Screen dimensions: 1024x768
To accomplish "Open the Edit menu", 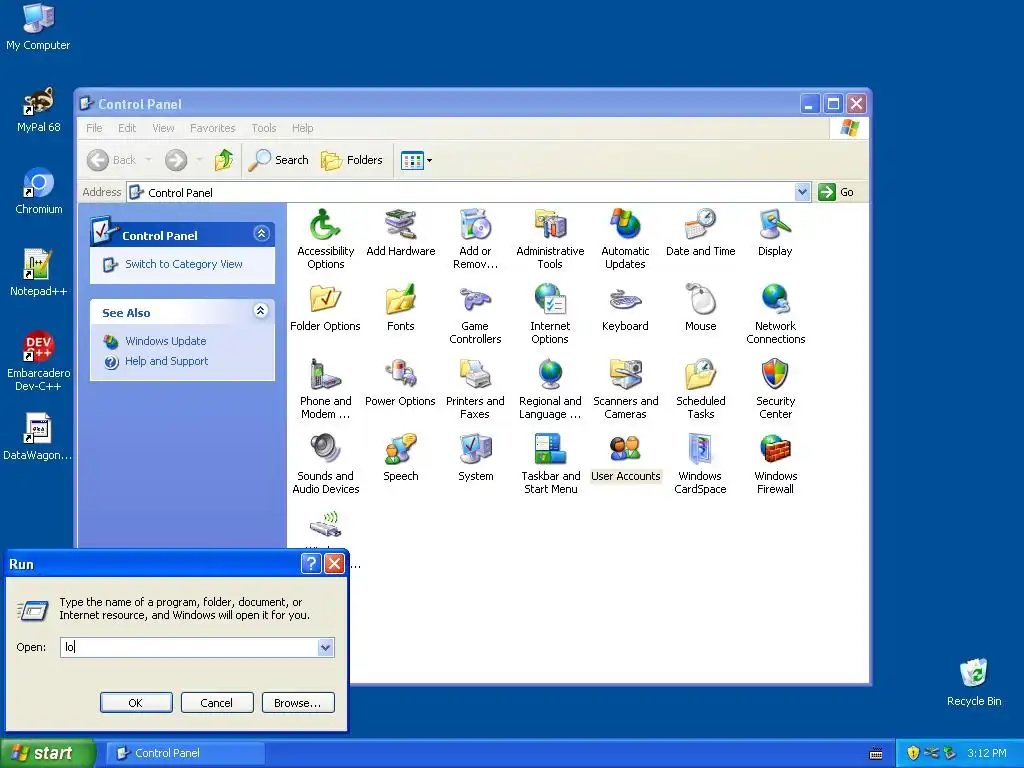I will pyautogui.click(x=127, y=128).
